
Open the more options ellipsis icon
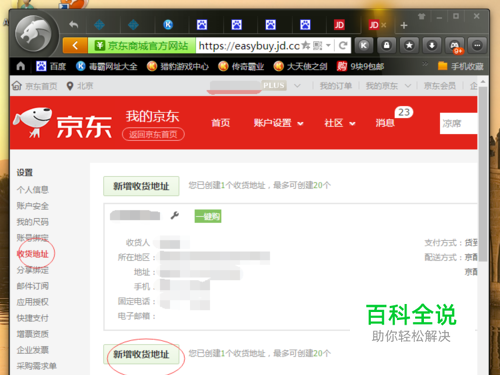477,45
